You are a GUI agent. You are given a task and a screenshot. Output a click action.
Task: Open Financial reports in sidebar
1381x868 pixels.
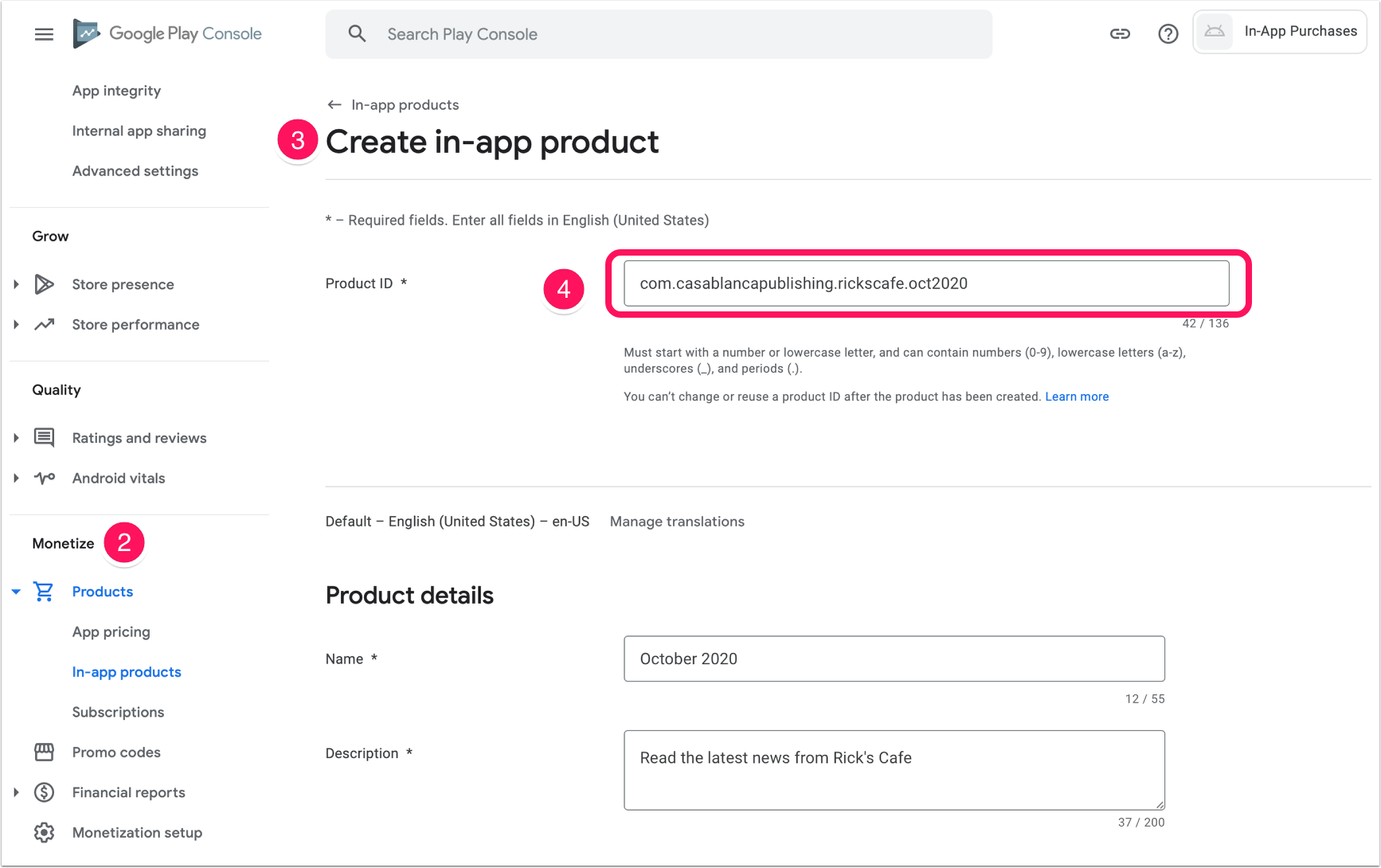coord(128,792)
